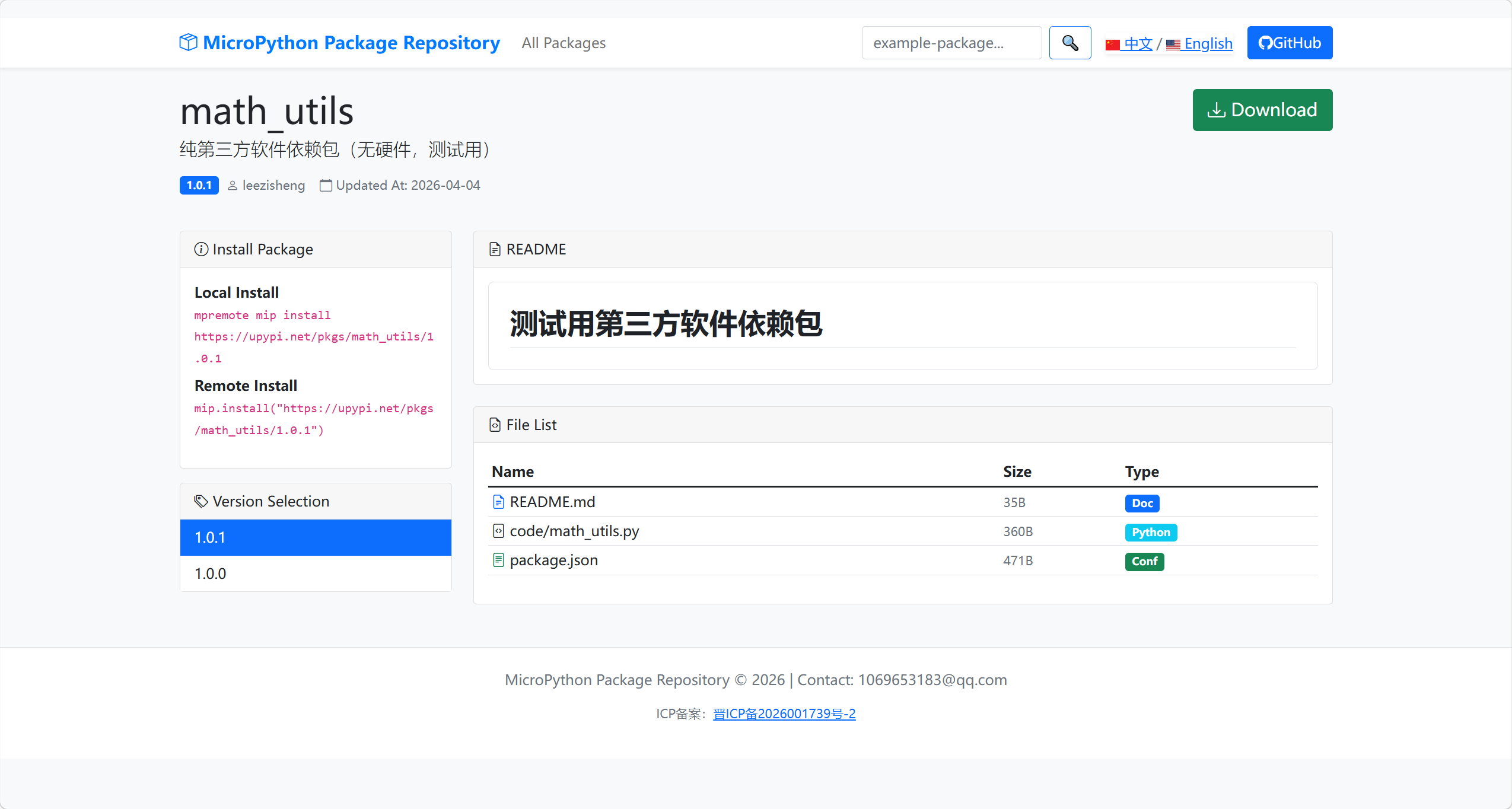Open the All Packages menu item
Screen dimensions: 1512x809
point(564,43)
